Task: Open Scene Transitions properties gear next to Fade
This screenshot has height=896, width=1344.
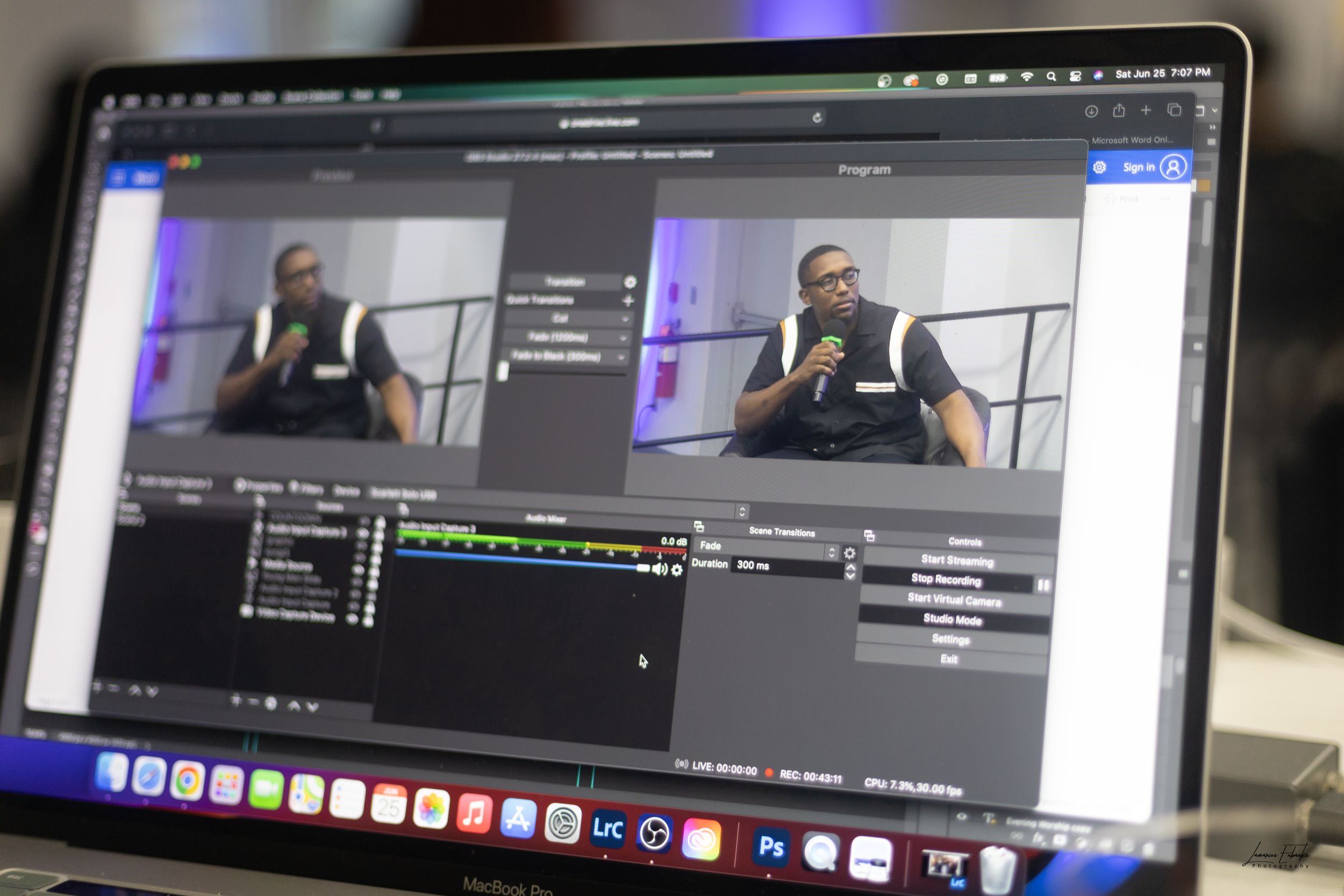Action: [850, 553]
